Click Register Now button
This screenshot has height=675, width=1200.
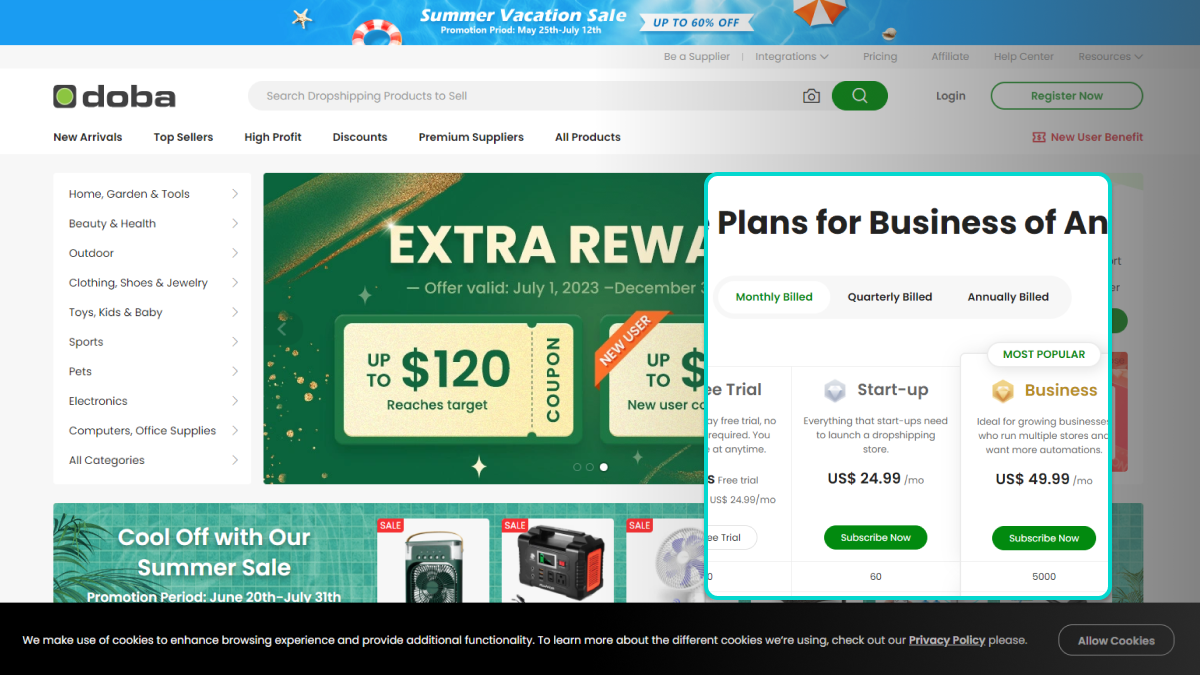pos(1067,96)
